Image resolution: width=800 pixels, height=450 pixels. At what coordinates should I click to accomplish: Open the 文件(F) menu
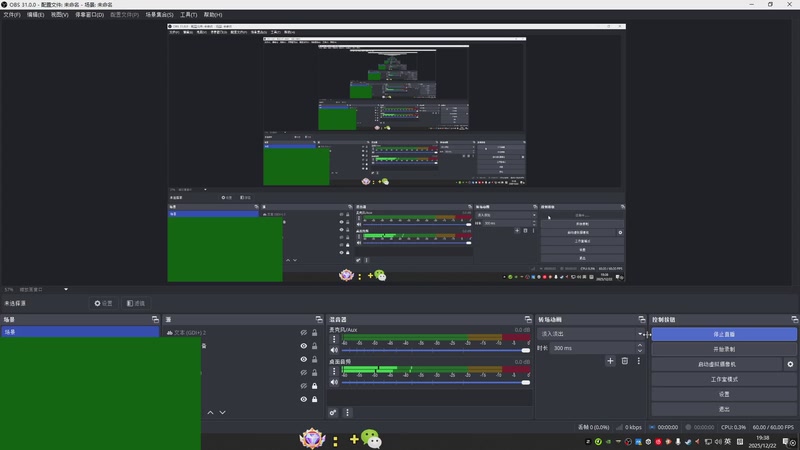click(x=12, y=15)
